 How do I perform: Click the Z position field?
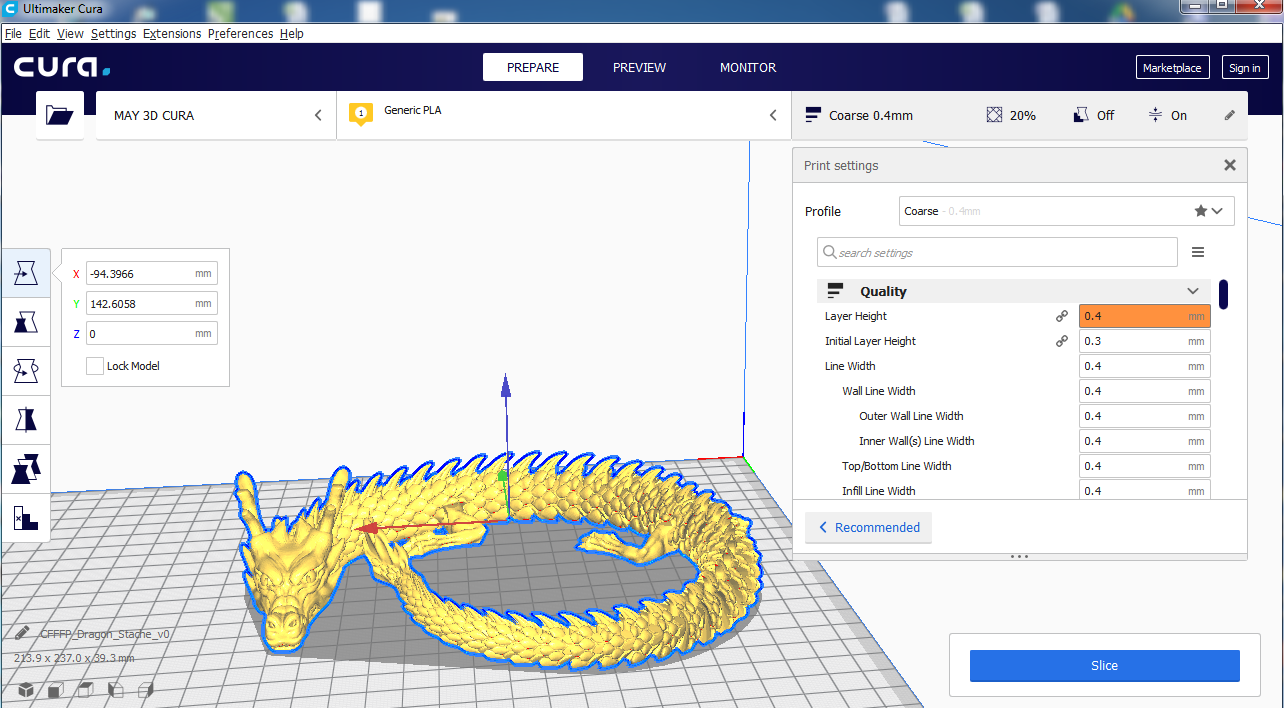151,333
